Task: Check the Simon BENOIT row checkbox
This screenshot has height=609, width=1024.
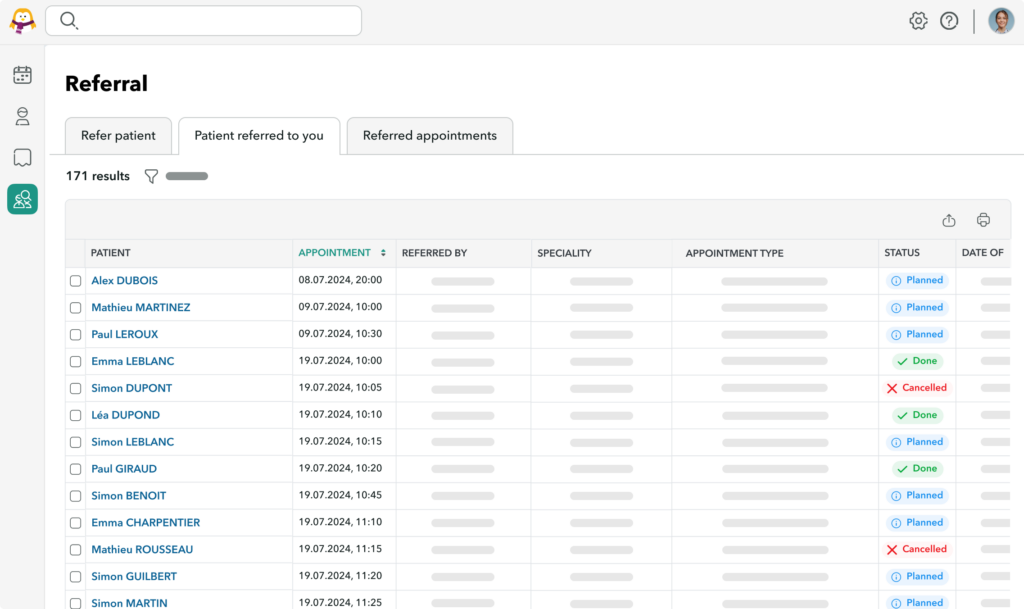Action: 76,496
